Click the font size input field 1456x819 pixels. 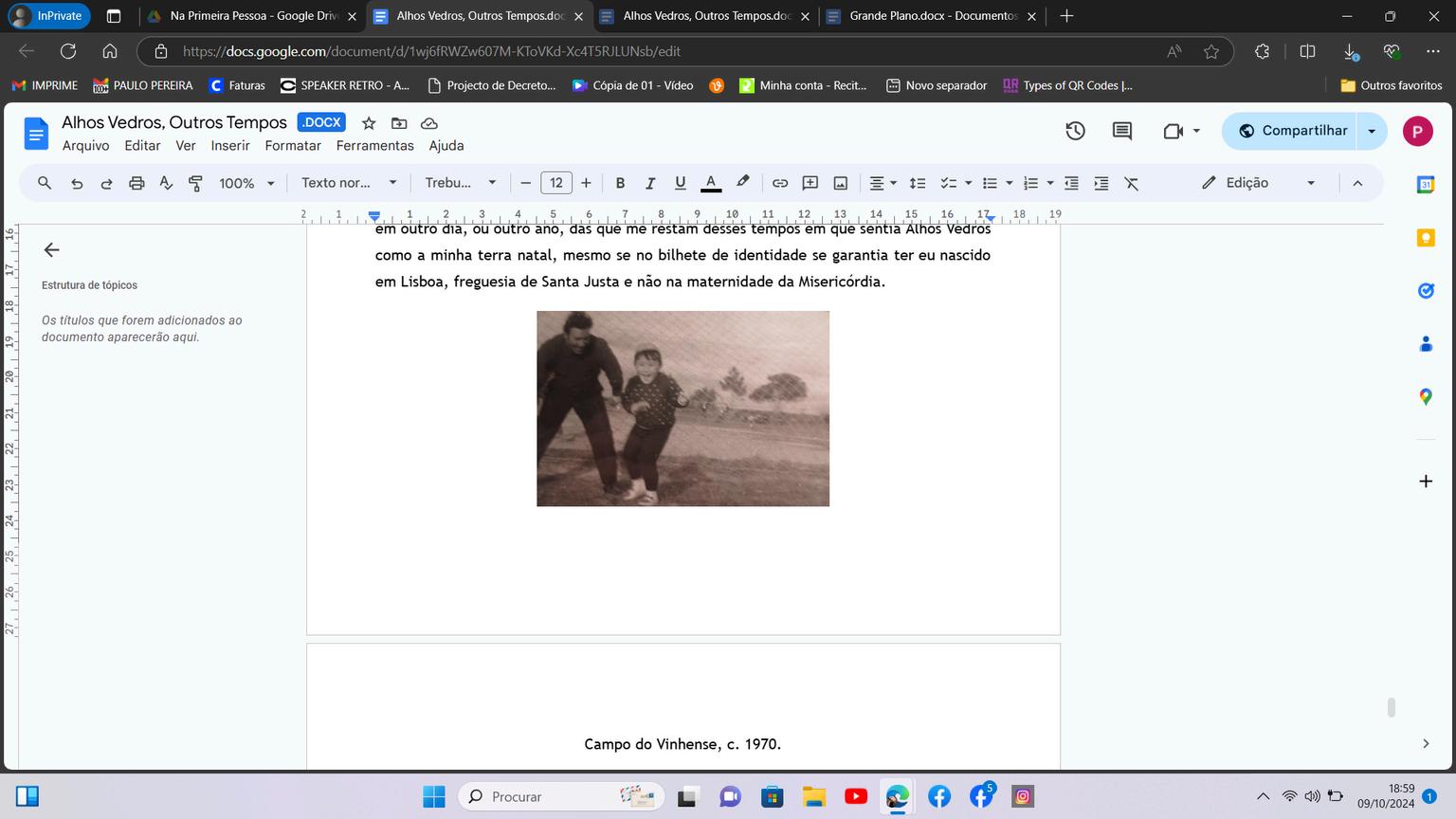pyautogui.click(x=556, y=183)
